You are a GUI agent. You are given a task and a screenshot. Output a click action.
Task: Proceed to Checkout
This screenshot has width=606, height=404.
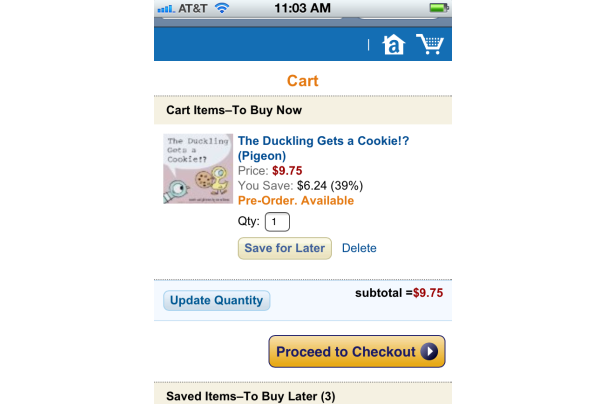pos(345,352)
